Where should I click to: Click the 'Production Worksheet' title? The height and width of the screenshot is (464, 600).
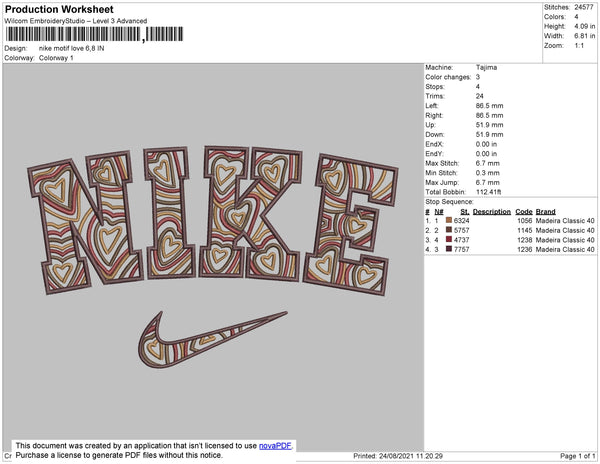coord(59,9)
